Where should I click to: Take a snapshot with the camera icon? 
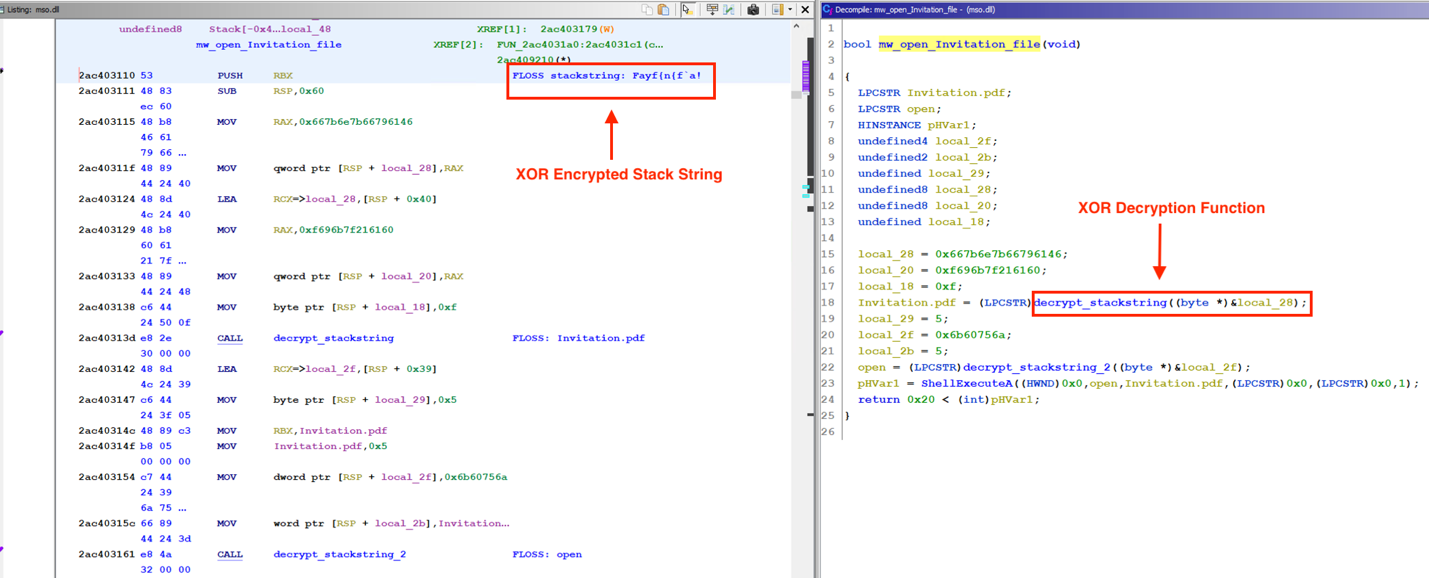[x=753, y=10]
